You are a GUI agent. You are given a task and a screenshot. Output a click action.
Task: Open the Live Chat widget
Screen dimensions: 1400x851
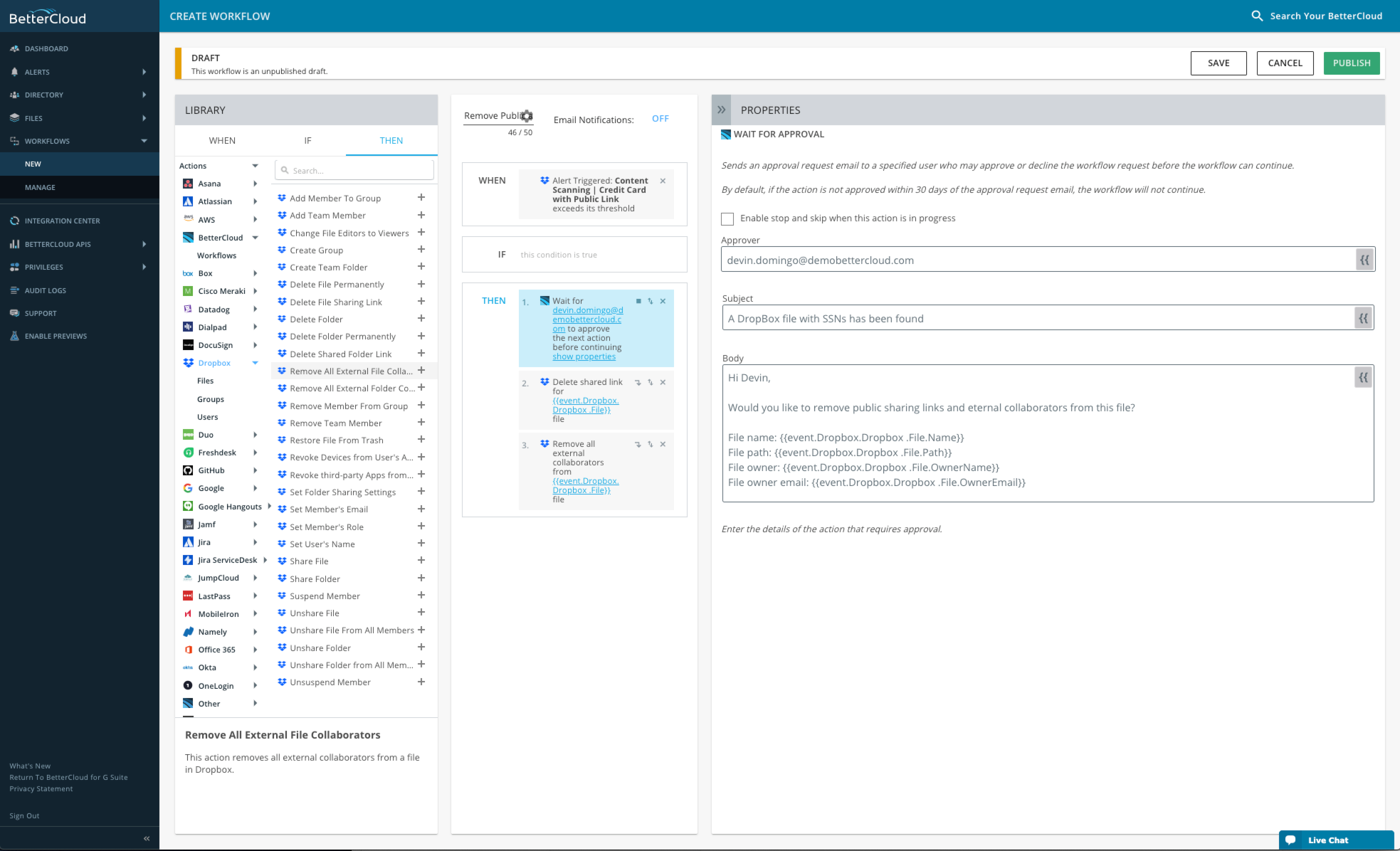tap(1336, 840)
